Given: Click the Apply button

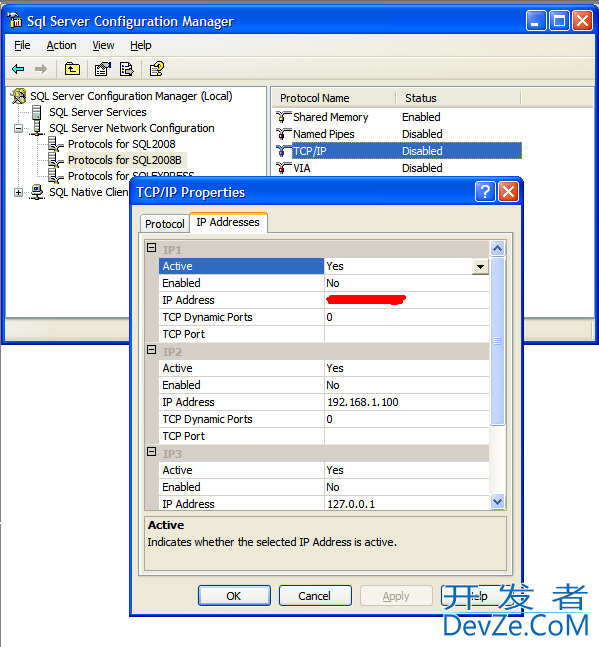Looking at the screenshot, I should pos(396,596).
